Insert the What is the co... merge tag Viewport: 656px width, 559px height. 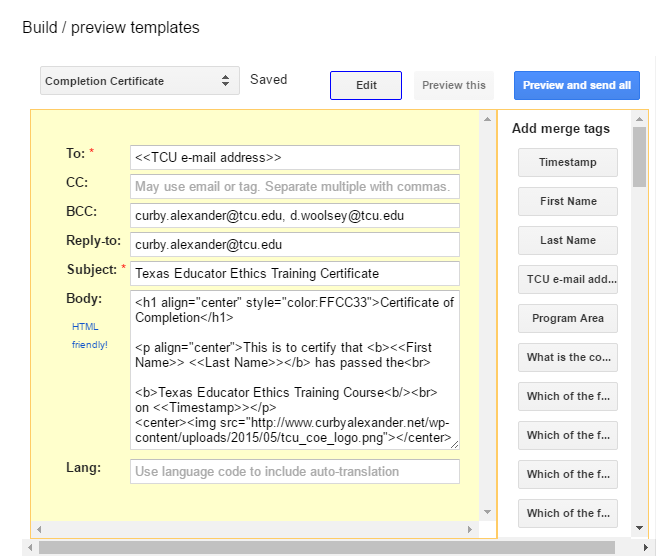(x=568, y=357)
